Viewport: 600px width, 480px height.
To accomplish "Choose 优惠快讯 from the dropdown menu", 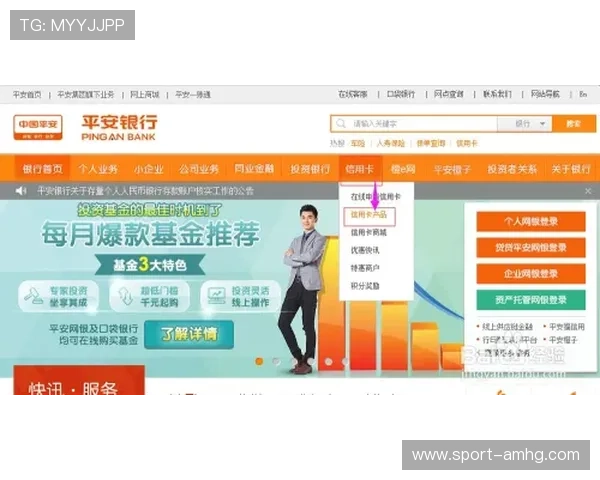I will 365,250.
